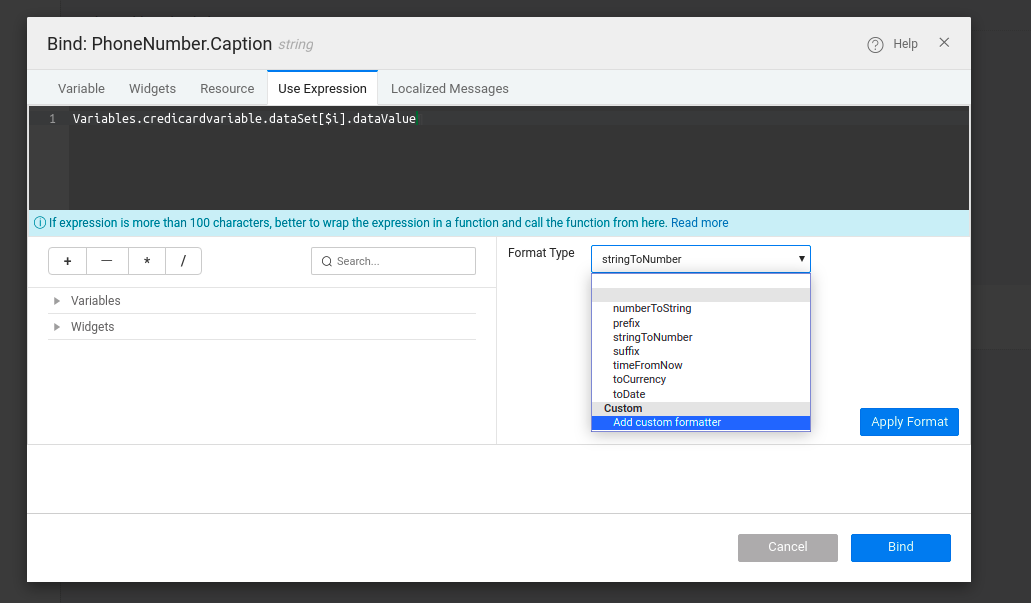Open the Resource tab
The height and width of the screenshot is (603, 1031).
(x=226, y=88)
